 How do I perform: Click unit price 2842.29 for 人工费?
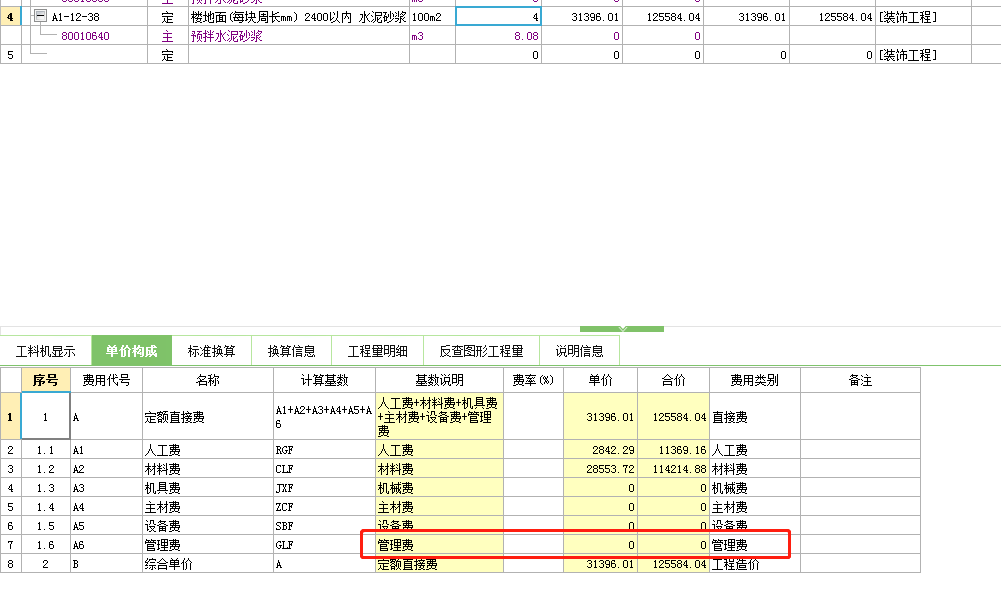point(600,450)
